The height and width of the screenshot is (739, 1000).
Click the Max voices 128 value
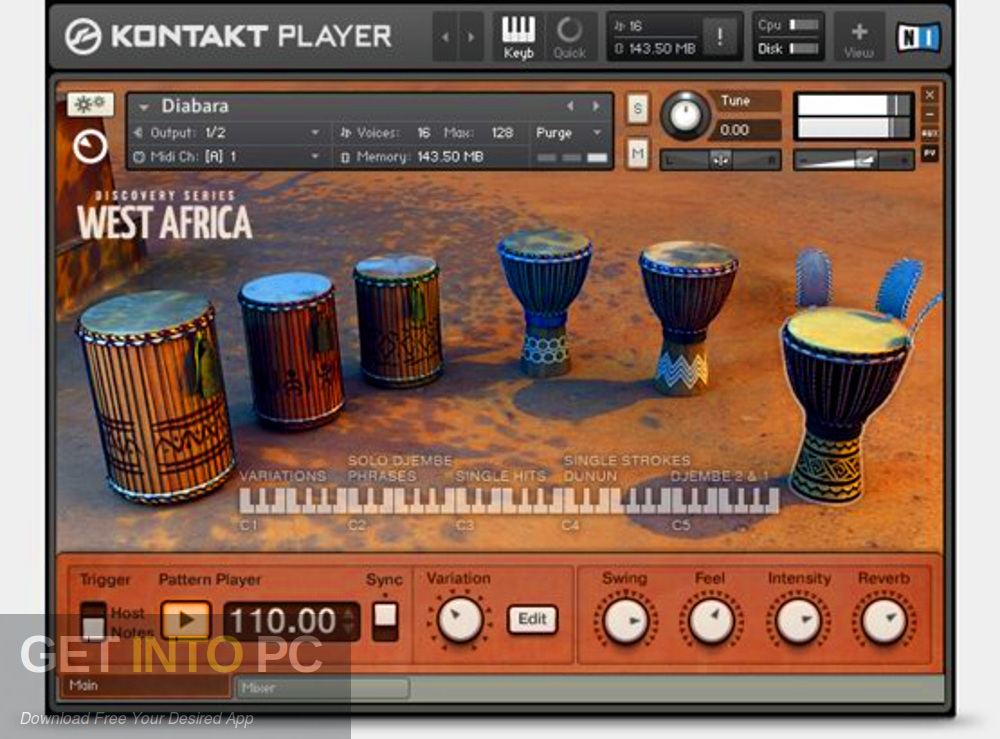[x=502, y=133]
